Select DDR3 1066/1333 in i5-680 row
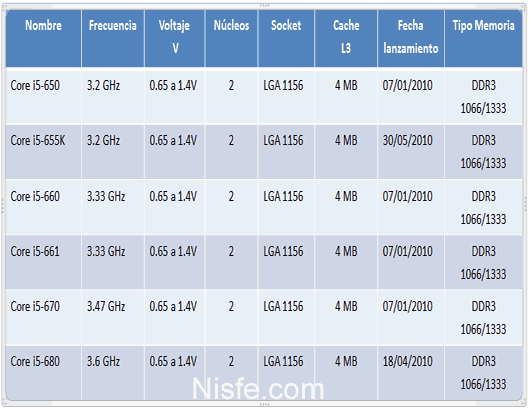 484,373
